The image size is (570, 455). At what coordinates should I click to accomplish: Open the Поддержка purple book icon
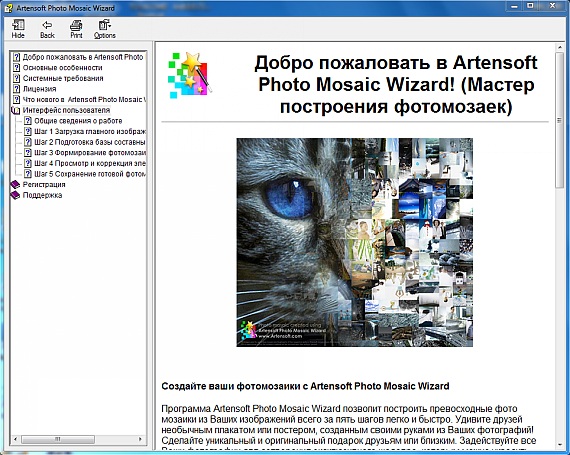[15, 195]
